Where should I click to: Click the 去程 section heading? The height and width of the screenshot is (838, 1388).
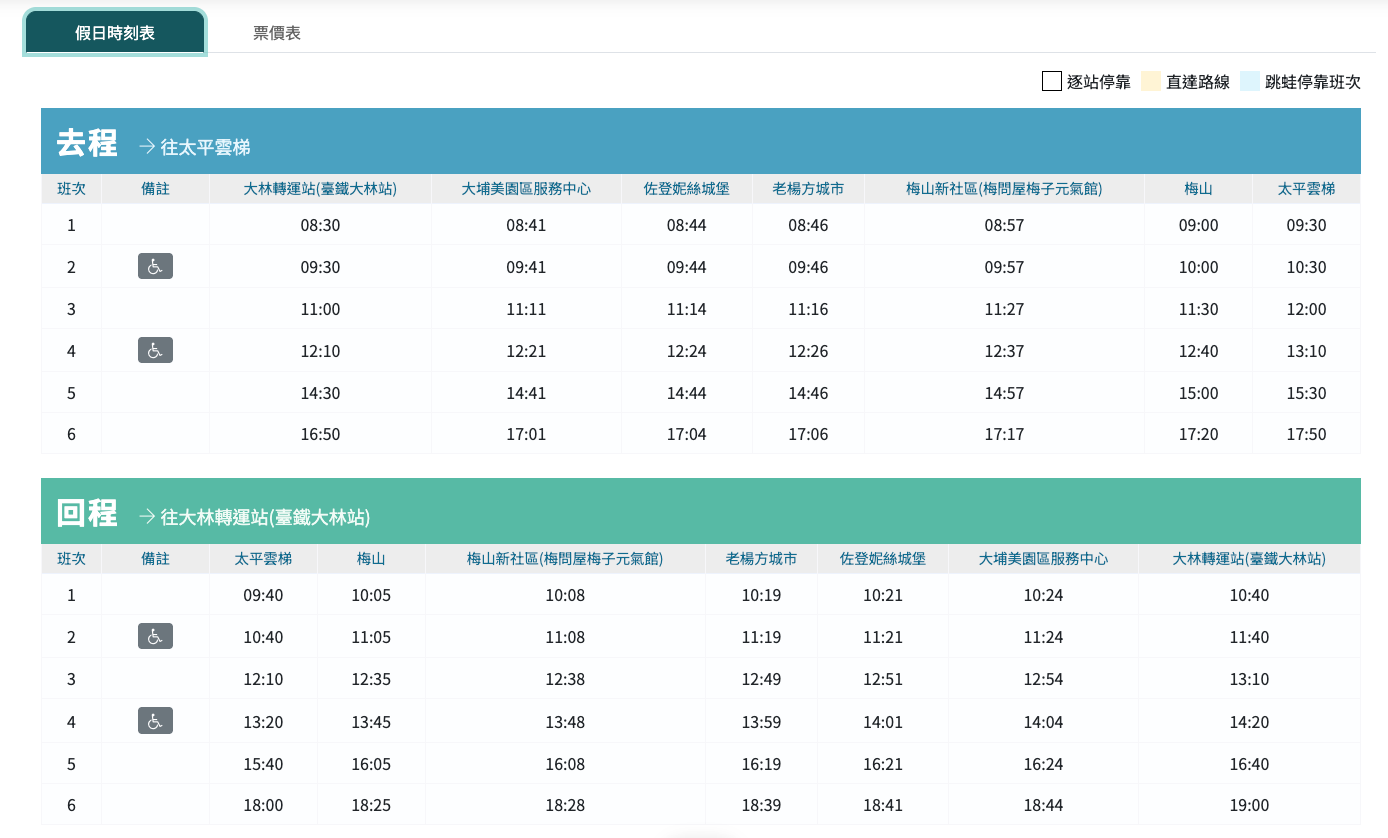[x=87, y=143]
